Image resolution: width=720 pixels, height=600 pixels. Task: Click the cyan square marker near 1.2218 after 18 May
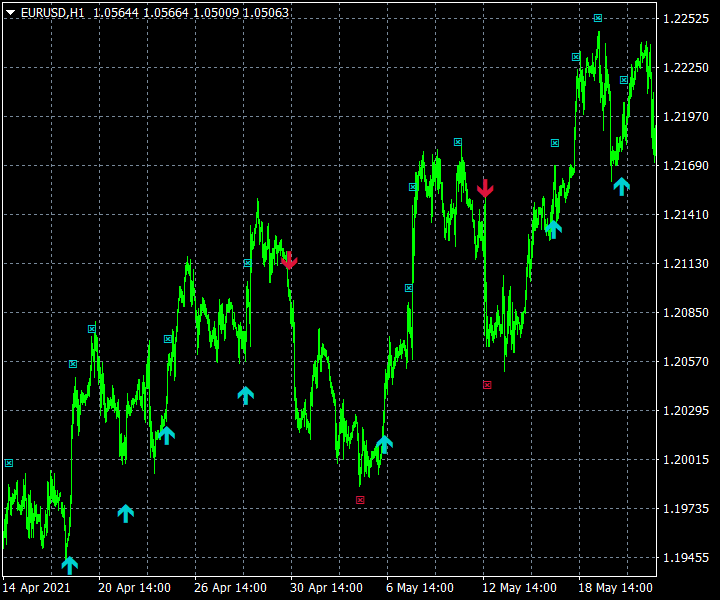pos(624,80)
